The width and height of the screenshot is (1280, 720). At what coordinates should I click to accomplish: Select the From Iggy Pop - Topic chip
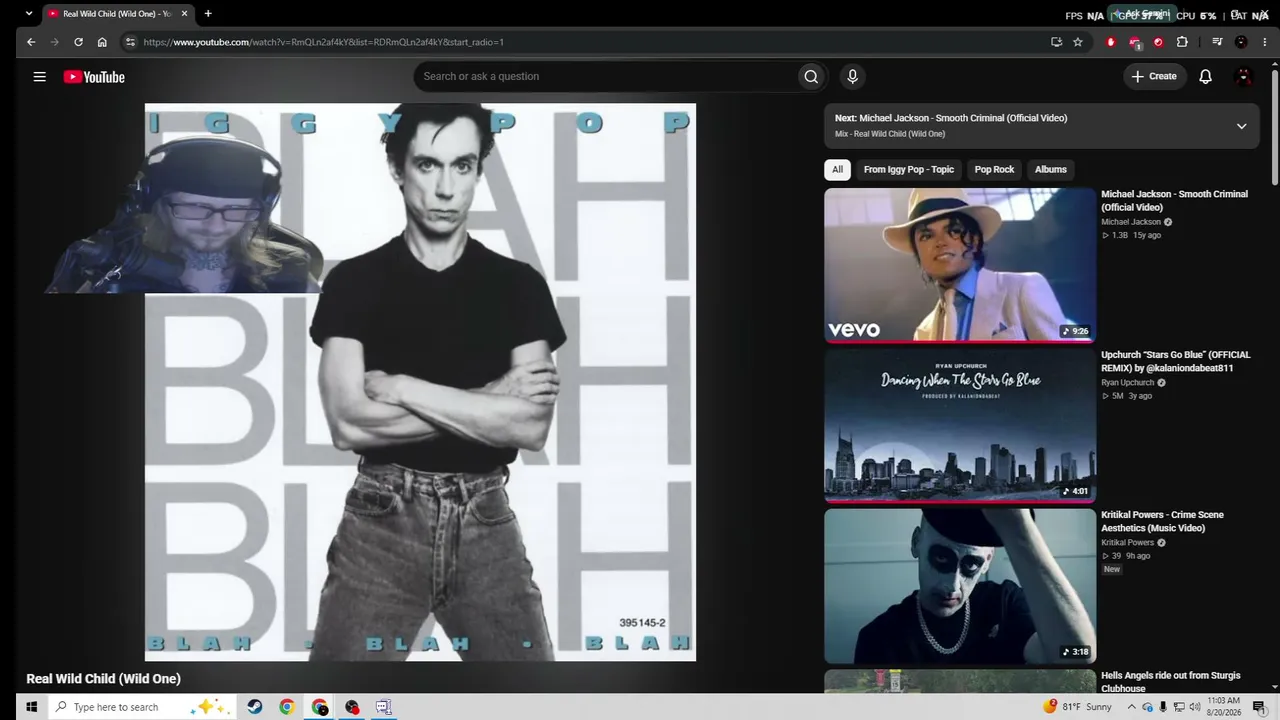[x=909, y=169]
